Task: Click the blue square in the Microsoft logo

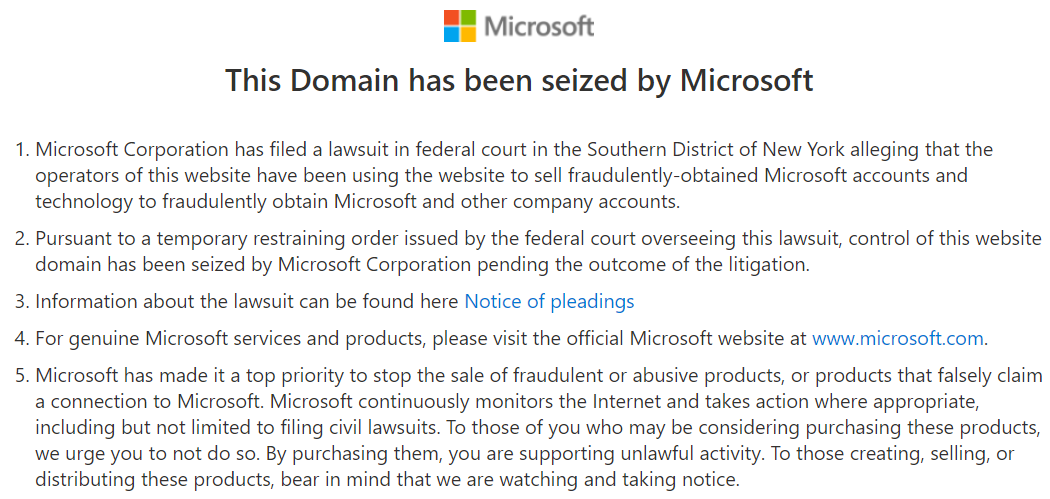Action: click(x=451, y=35)
